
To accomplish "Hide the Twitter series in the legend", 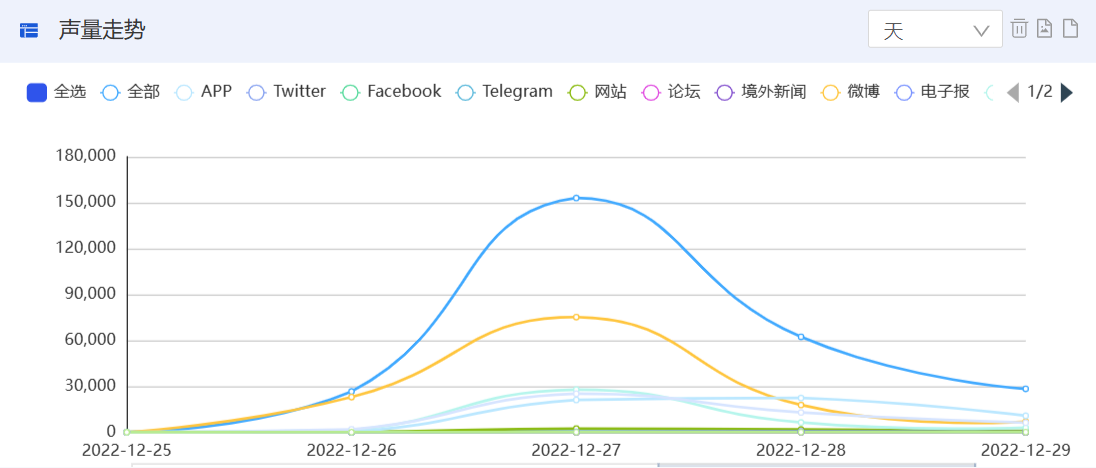I will coord(287,92).
